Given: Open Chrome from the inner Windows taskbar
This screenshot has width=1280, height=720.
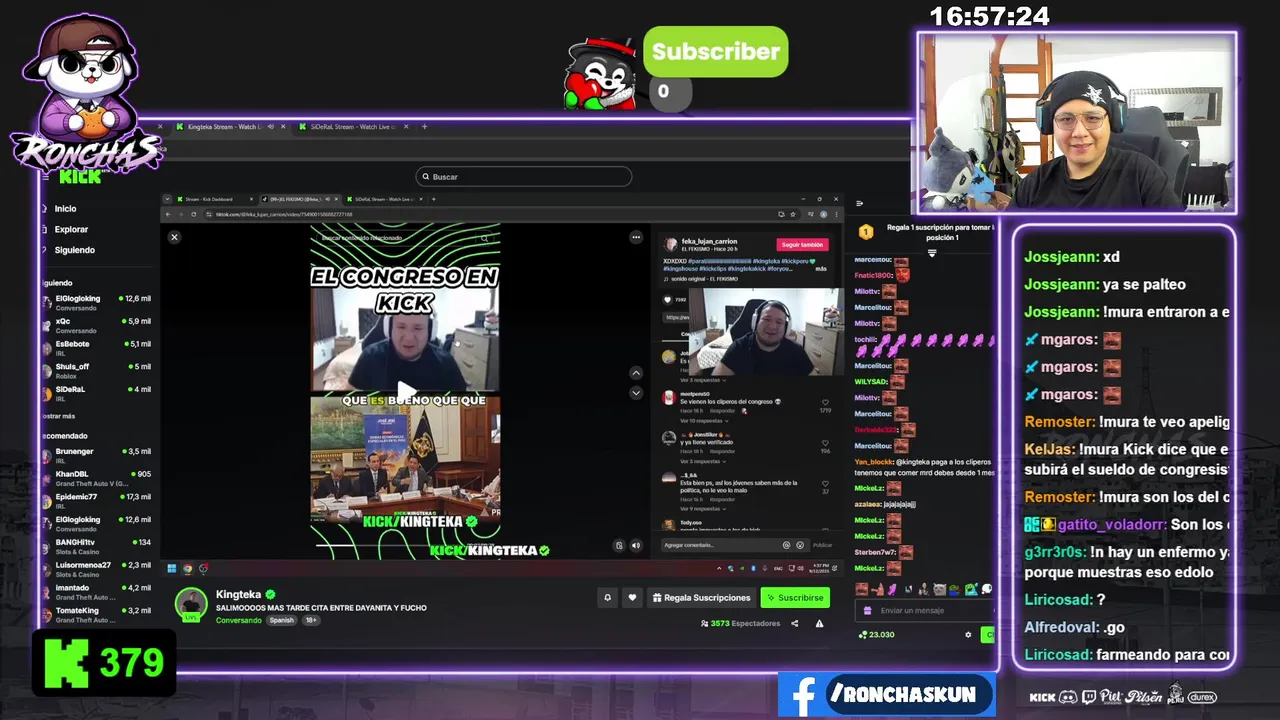Looking at the screenshot, I should coord(187,568).
